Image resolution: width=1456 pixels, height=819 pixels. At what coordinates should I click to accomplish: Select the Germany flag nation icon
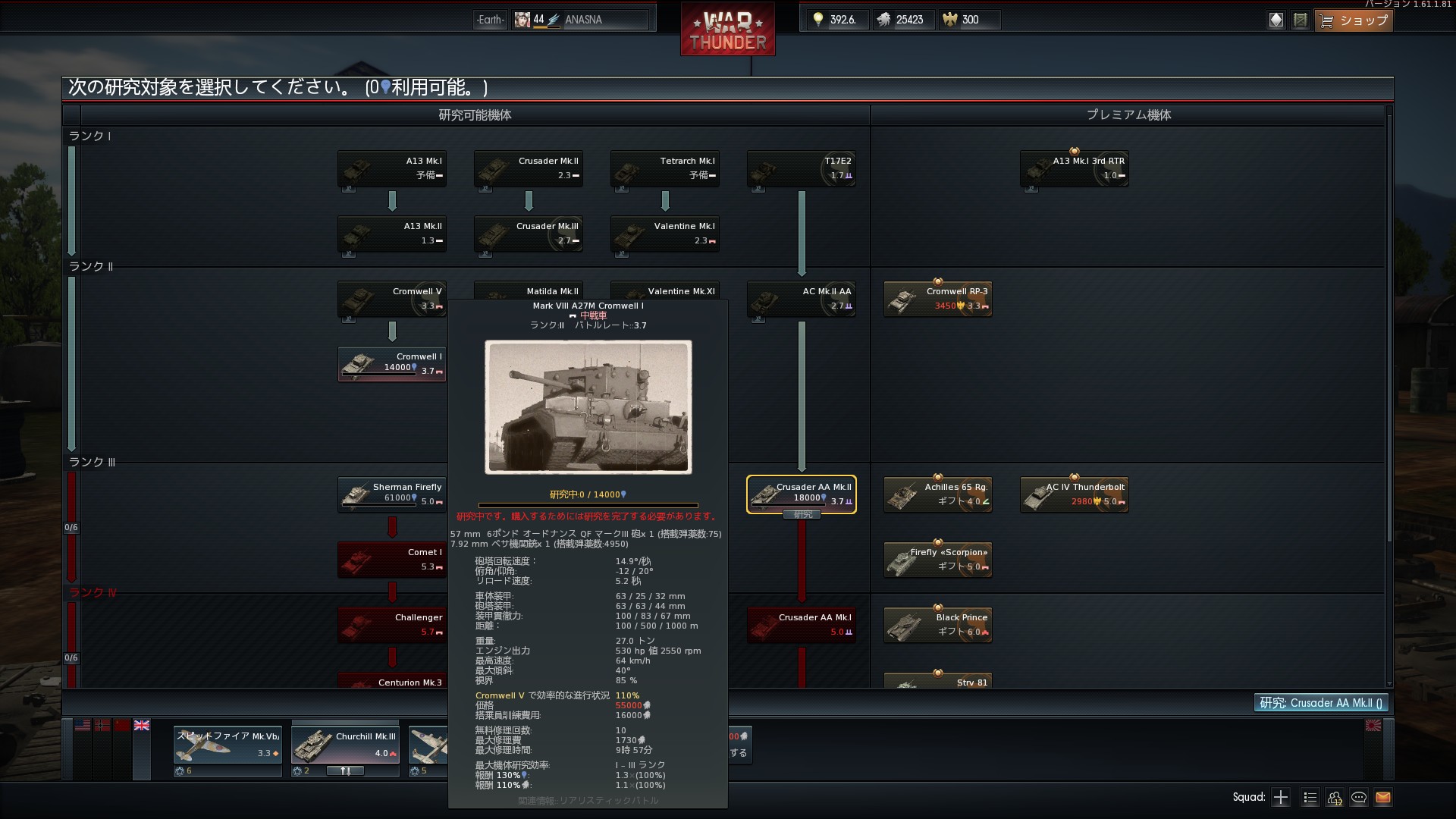click(102, 726)
